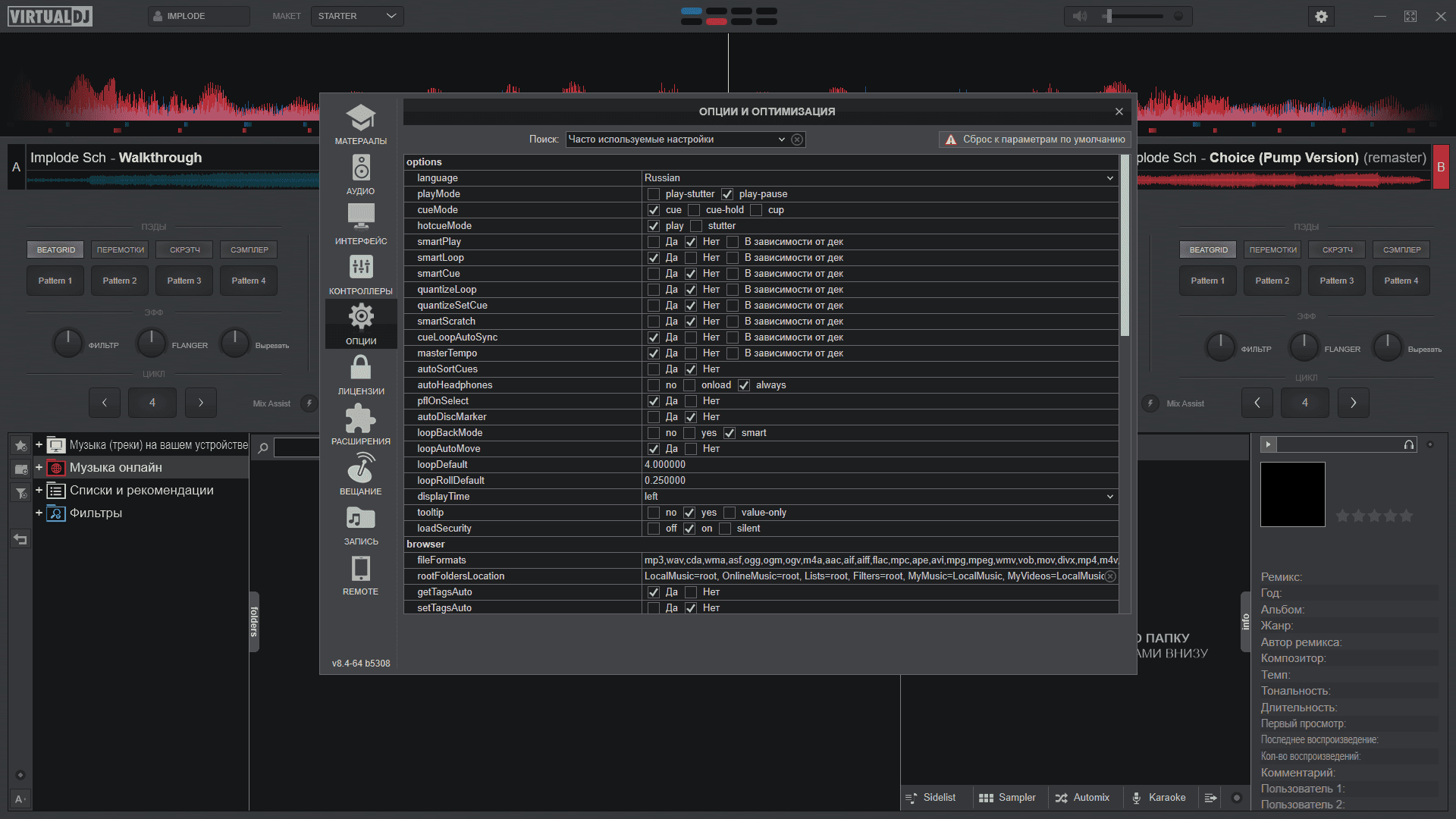Viewport: 1456px width, 819px height.
Task: Open the Вещание broadcast section
Action: pyautogui.click(x=361, y=475)
